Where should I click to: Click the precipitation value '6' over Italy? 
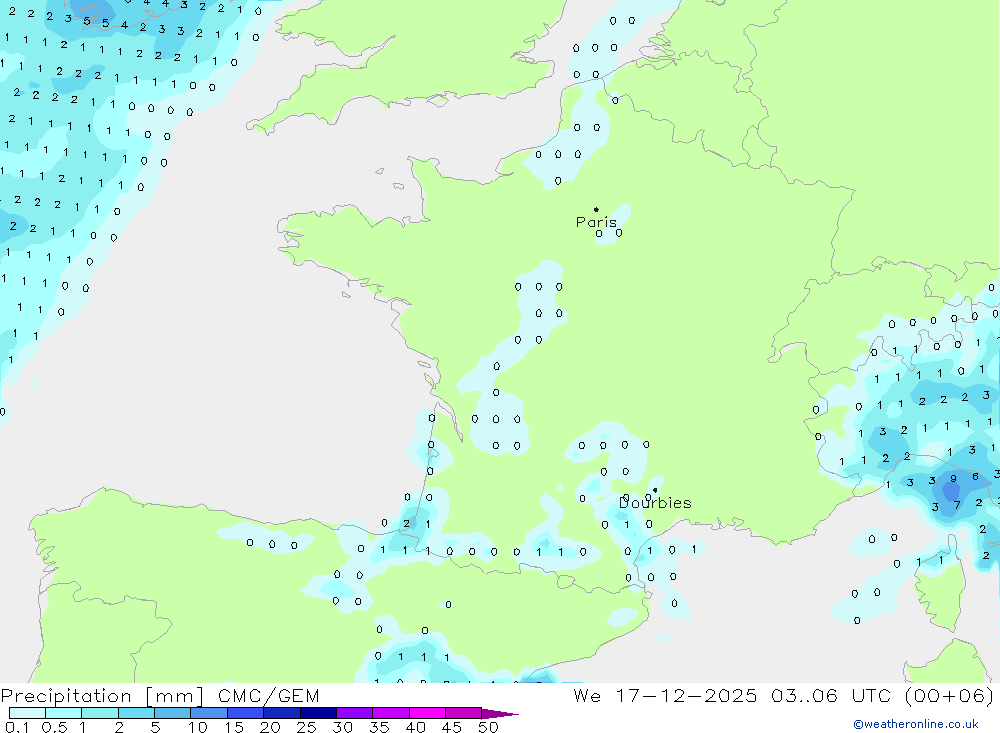tap(975, 477)
